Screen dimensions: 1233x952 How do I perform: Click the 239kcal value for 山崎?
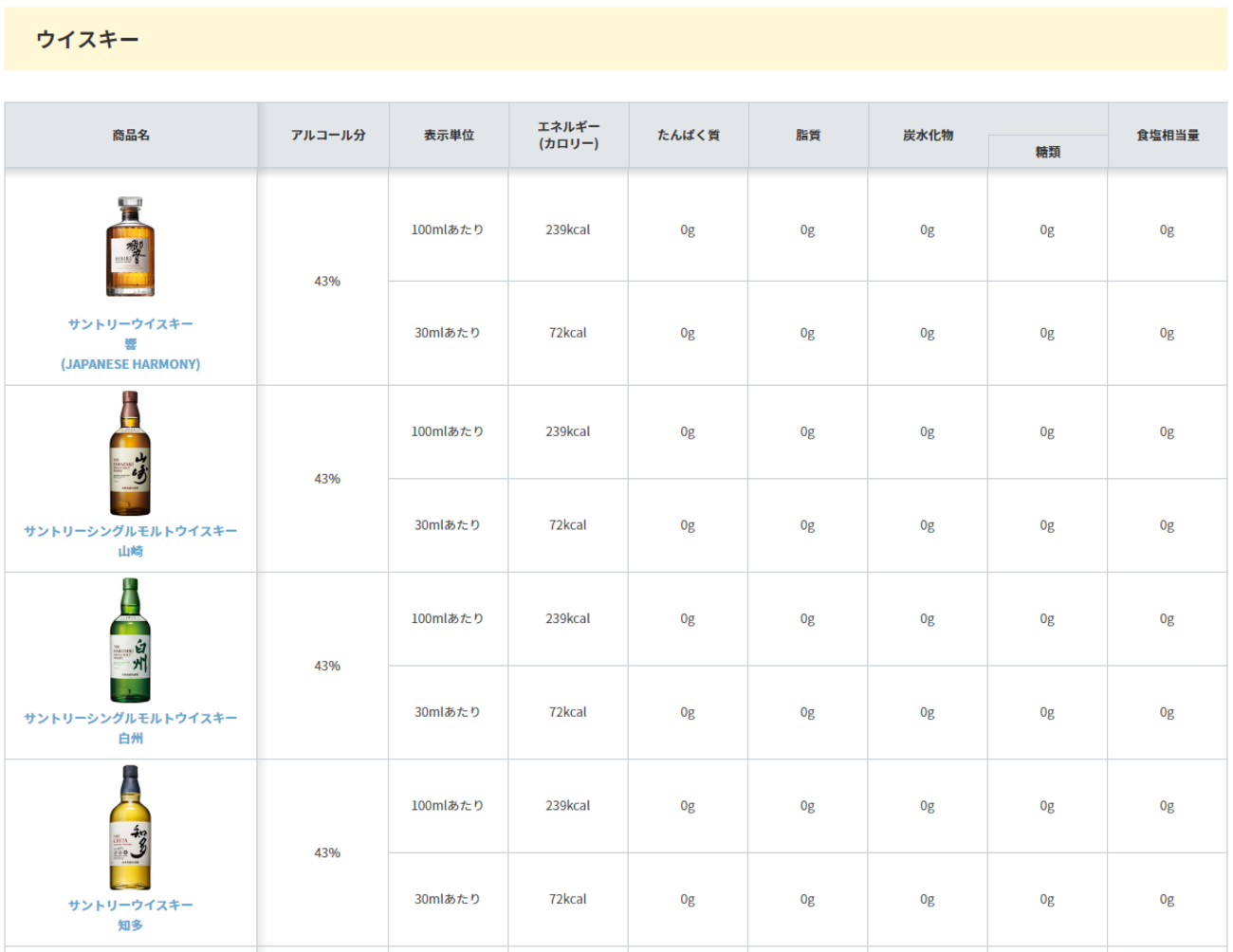pos(567,431)
